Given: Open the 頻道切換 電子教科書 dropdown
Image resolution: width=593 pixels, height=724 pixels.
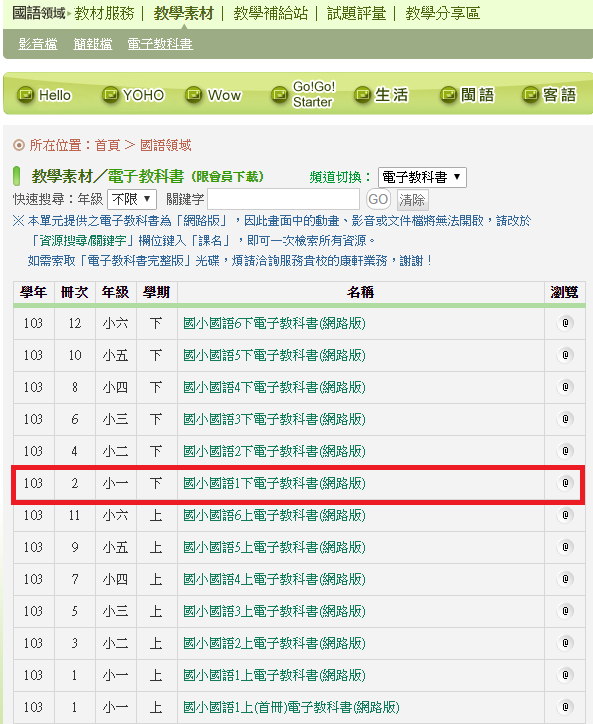Looking at the screenshot, I should point(422,177).
